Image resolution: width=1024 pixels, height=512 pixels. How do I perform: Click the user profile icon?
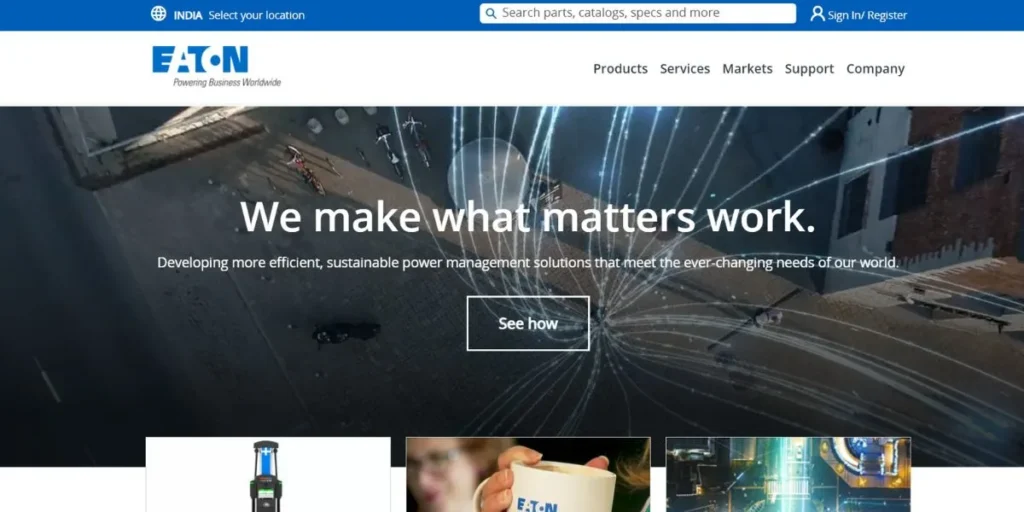click(817, 14)
